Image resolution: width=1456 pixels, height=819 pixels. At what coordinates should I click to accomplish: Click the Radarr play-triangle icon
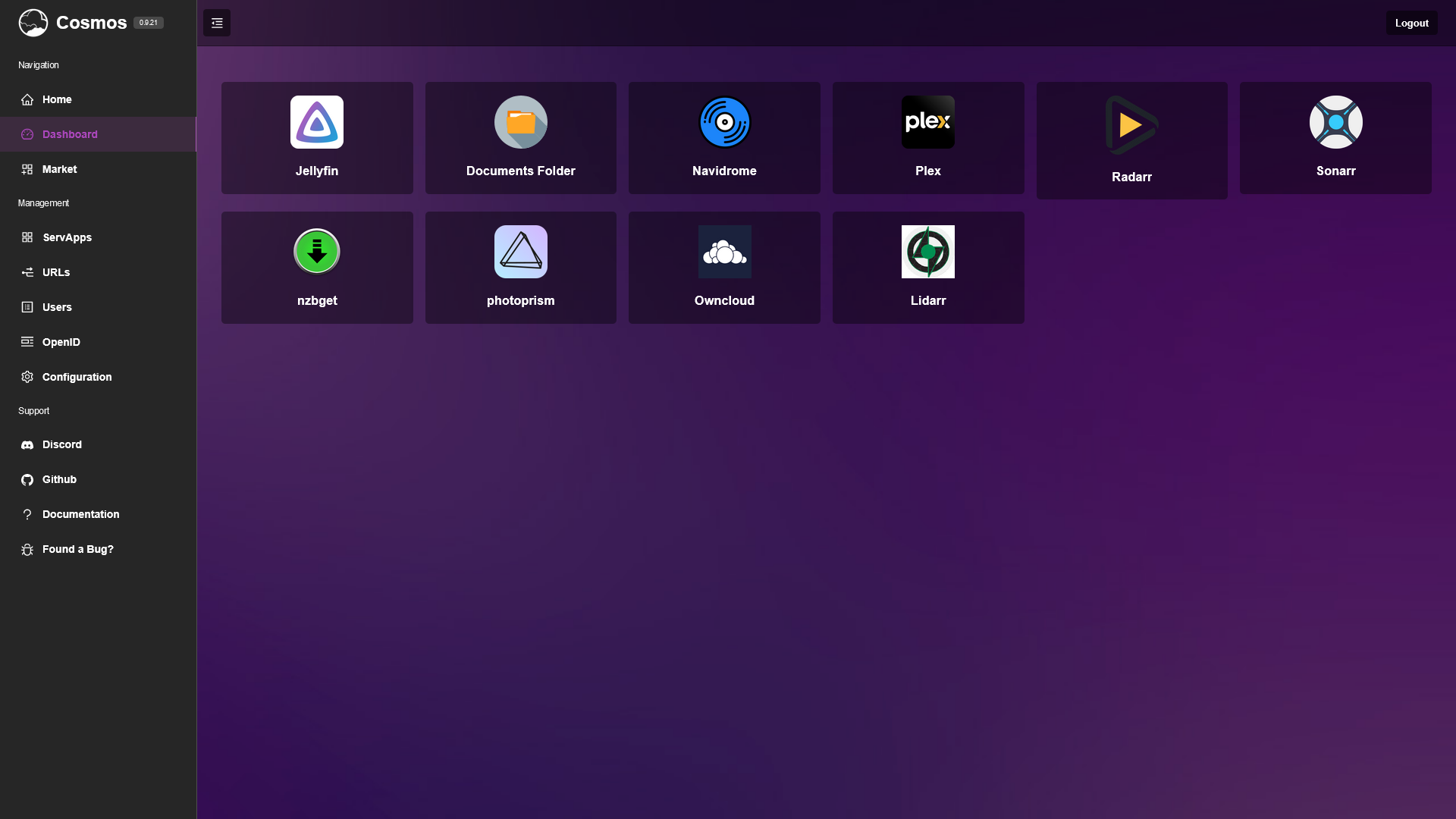(x=1131, y=125)
